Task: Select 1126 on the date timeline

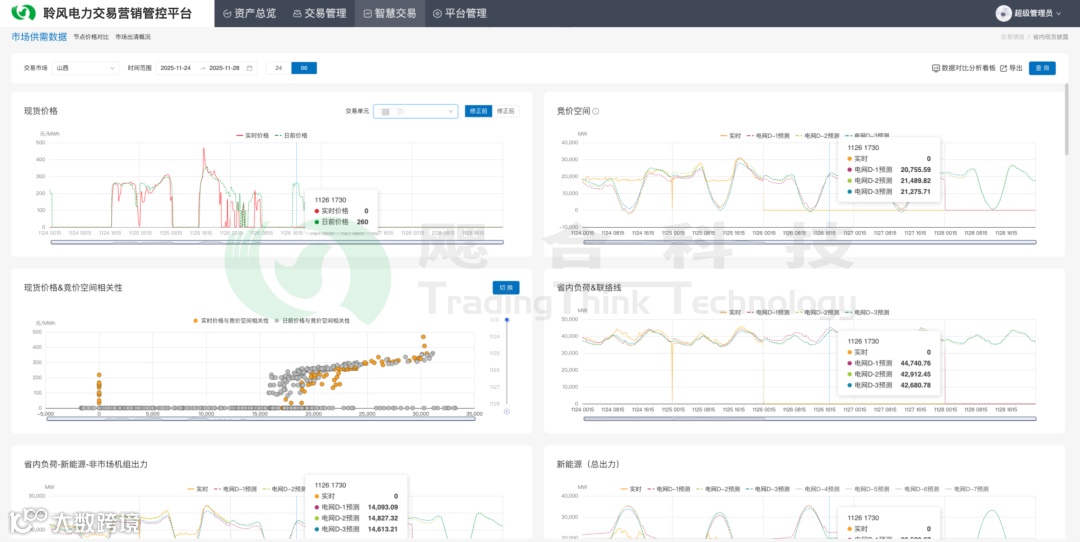Action: [x=495, y=371]
